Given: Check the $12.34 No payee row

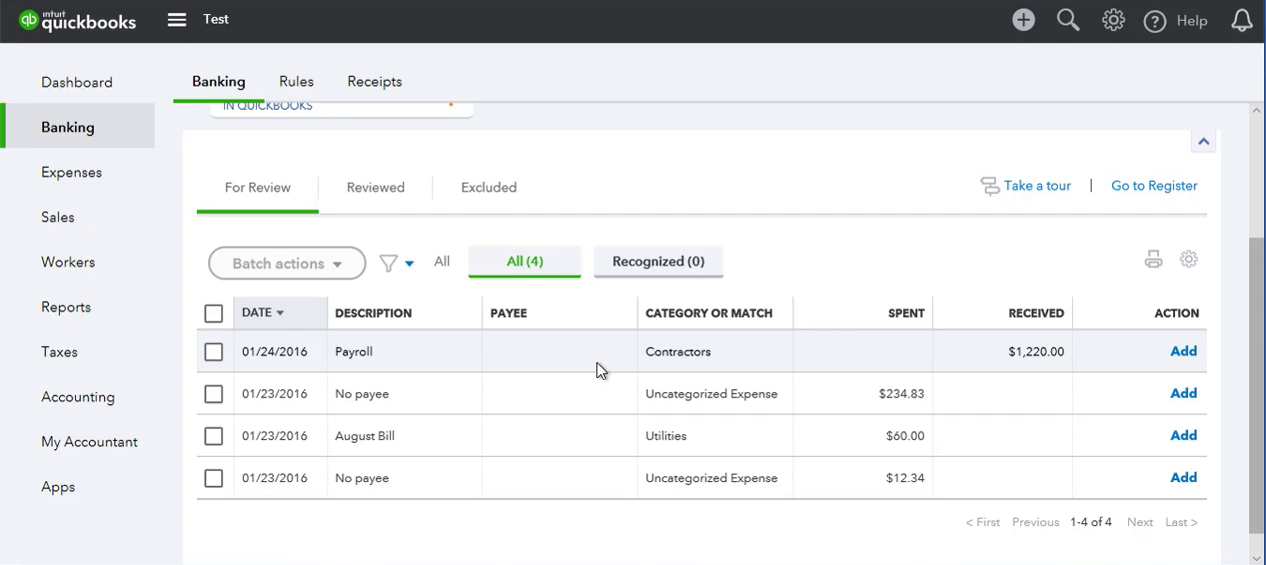Looking at the screenshot, I should [213, 478].
